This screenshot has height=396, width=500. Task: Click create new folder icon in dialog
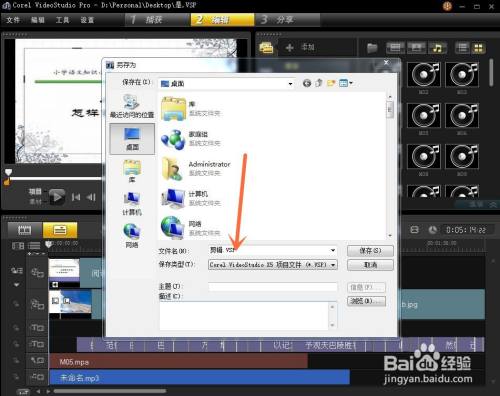331,83
